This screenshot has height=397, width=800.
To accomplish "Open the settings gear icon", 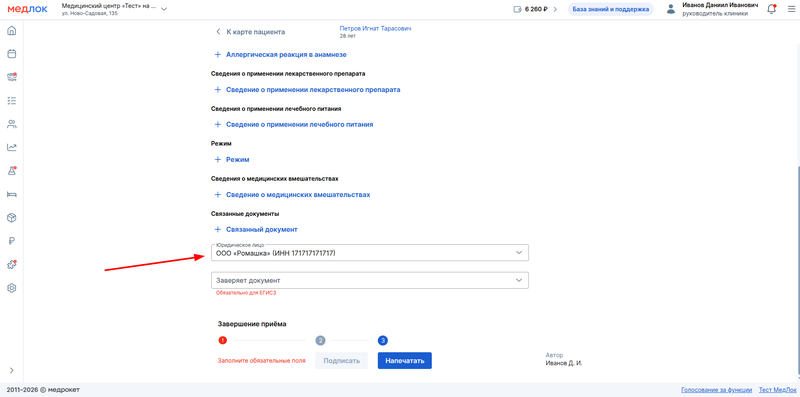I will click(12, 288).
